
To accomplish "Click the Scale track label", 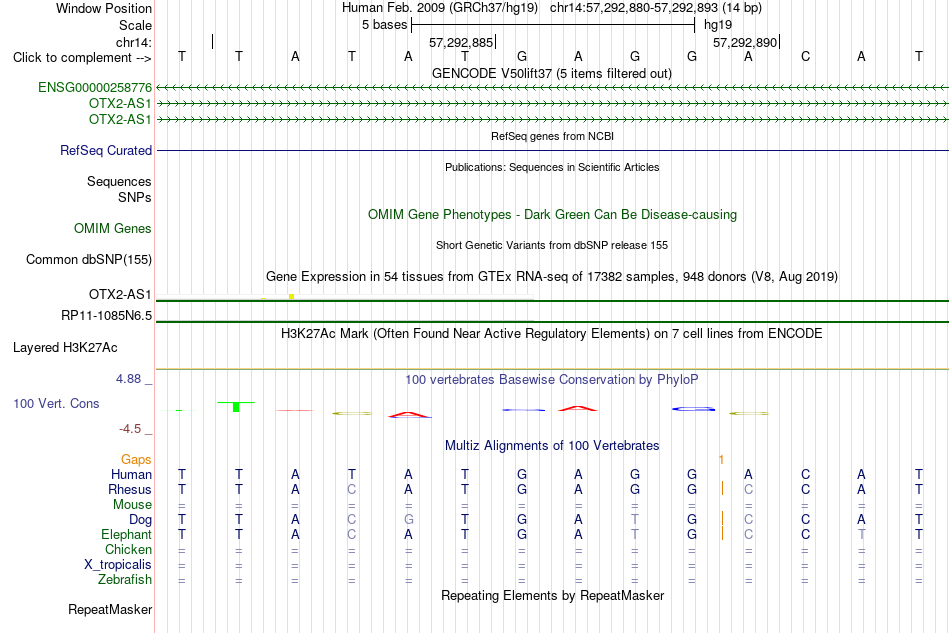I will (135, 25).
